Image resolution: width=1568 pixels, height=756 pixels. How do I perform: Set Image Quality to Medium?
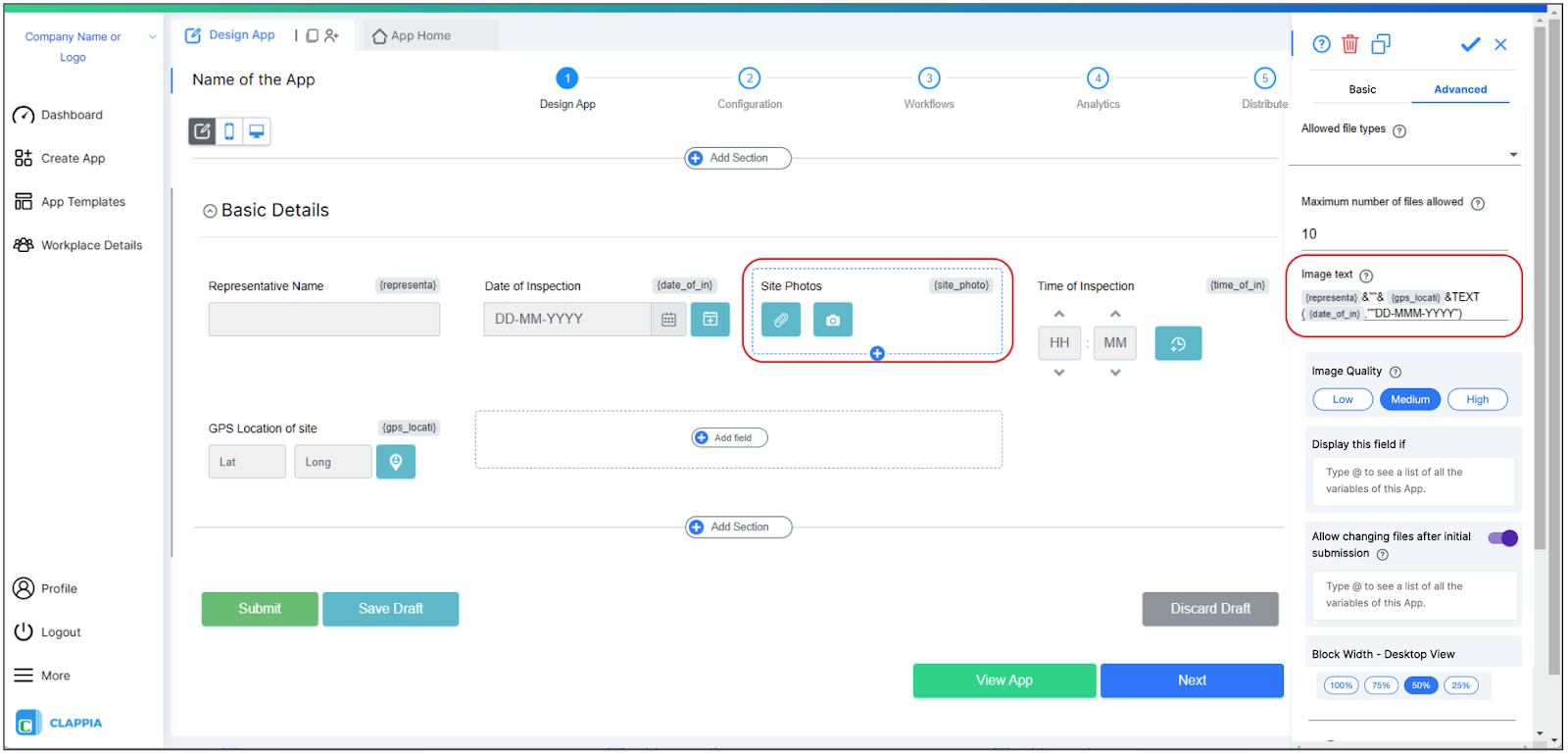click(x=1410, y=399)
